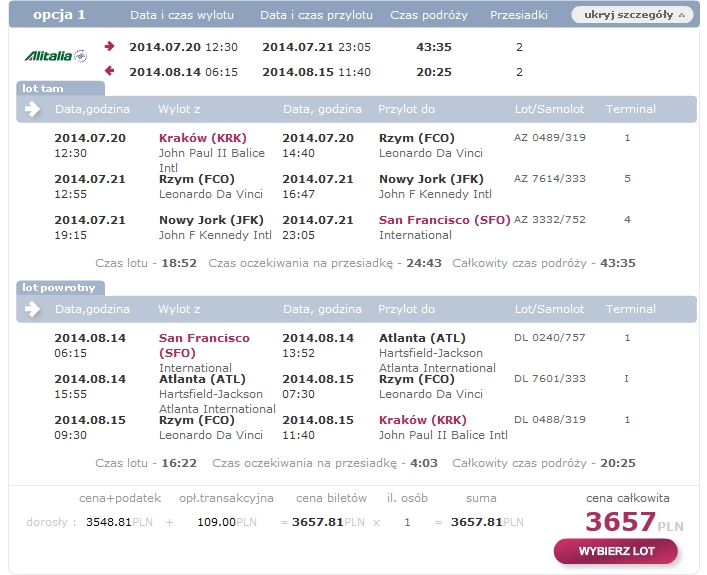Screen dimensions: 707x575
Task: Click Rzym (FCO) departure on 2014.07.21 12:55
Action: pos(197,179)
